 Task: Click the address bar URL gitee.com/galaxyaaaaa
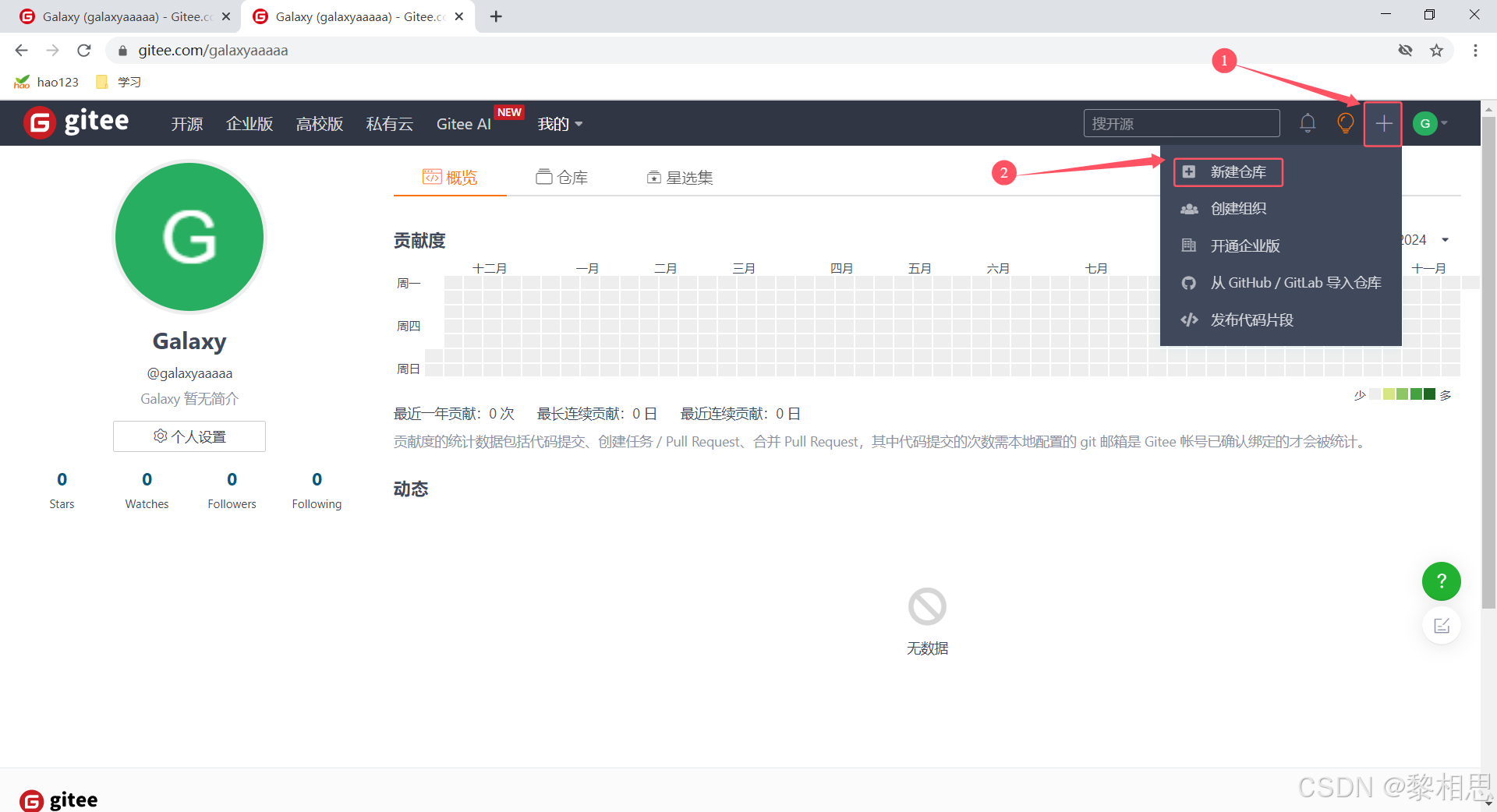(213, 51)
